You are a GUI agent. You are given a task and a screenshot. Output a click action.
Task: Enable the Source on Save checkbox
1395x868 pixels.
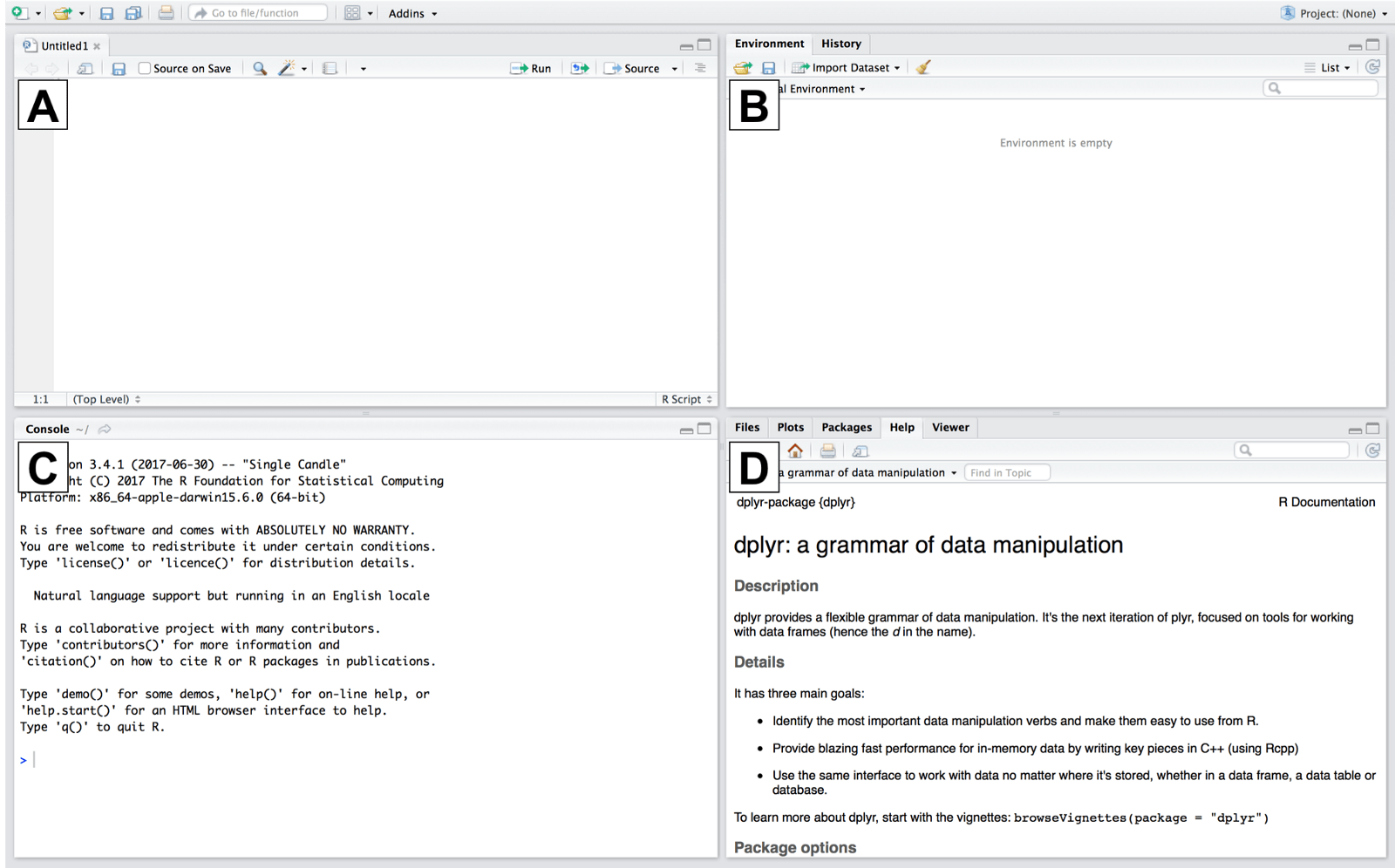[x=145, y=68]
